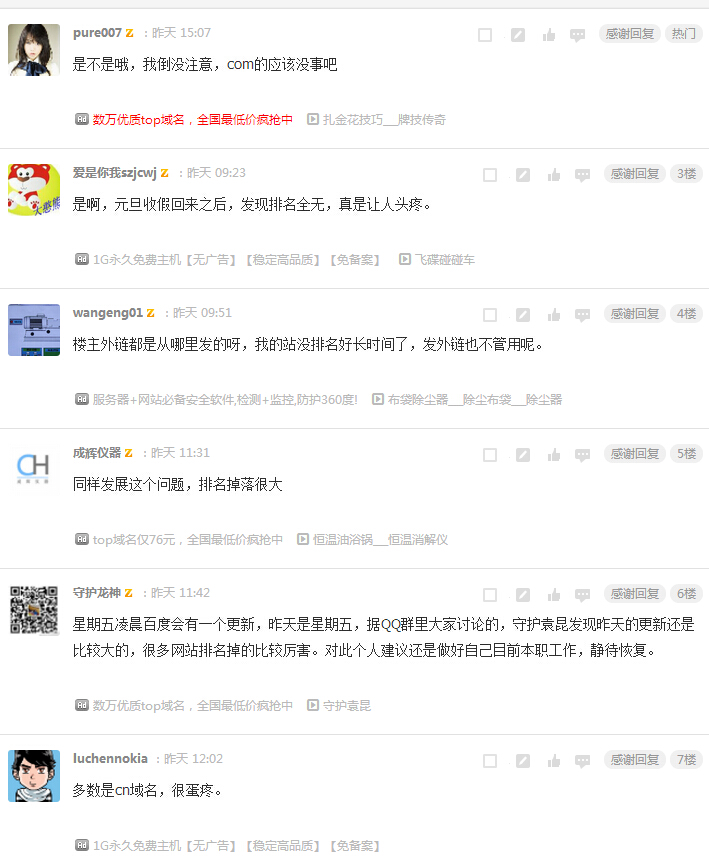
Task: Click 感谢回复 button on 7楼 post
Action: (634, 760)
